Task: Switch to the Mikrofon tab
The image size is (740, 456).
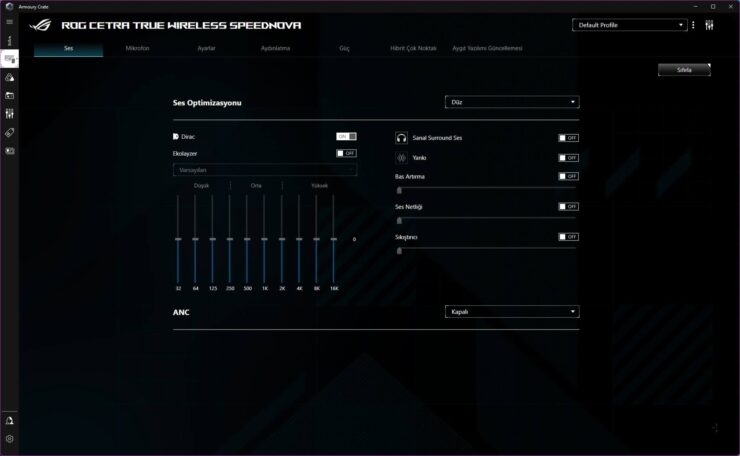Action: tap(137, 48)
